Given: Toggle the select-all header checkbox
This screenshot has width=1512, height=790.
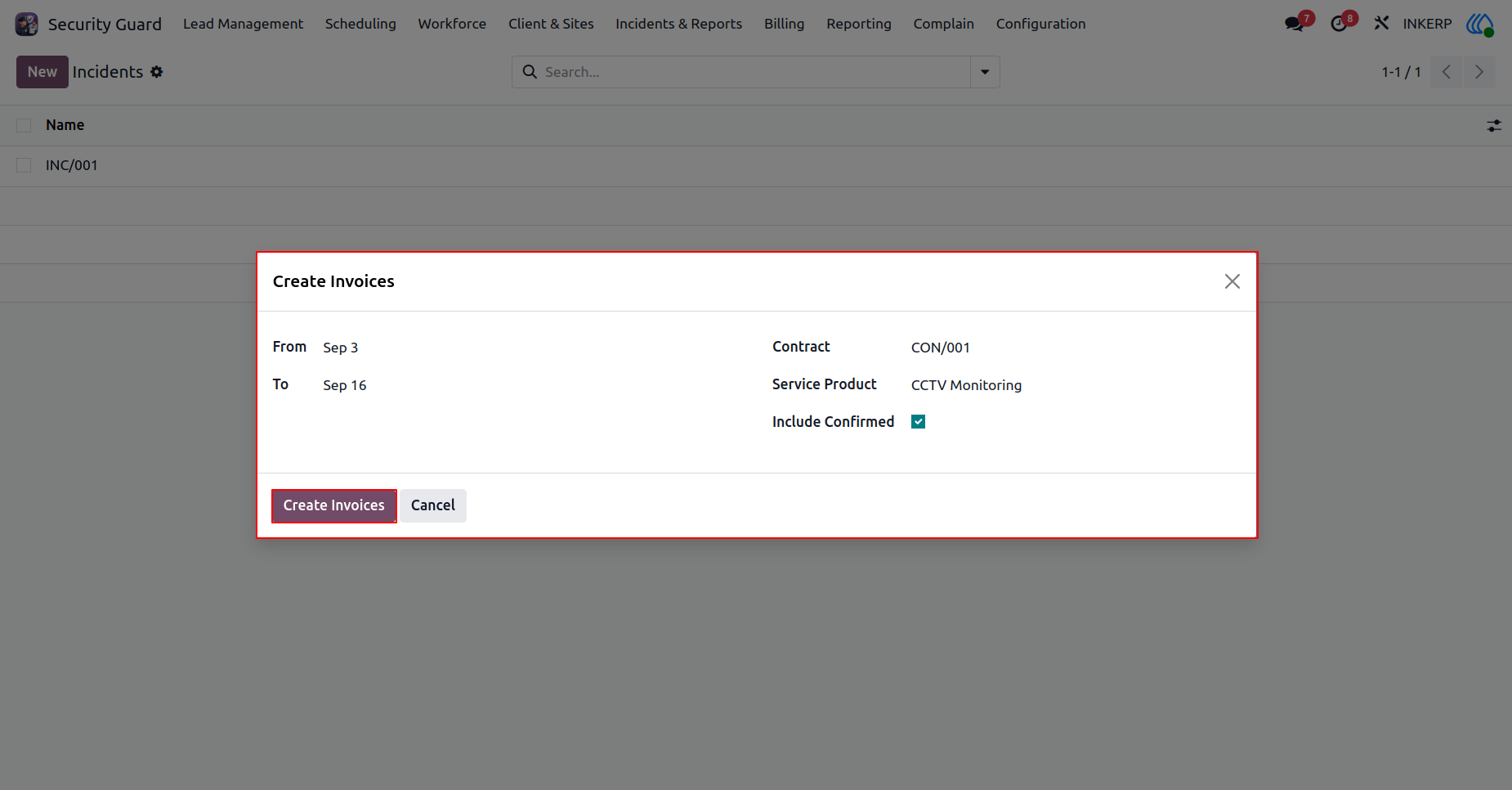Looking at the screenshot, I should pyautogui.click(x=24, y=125).
